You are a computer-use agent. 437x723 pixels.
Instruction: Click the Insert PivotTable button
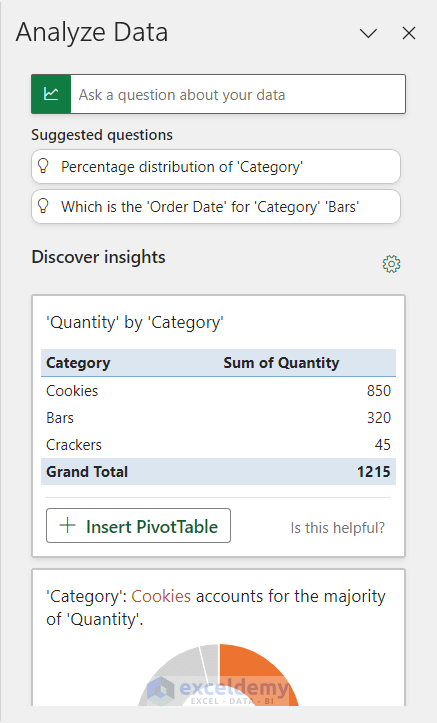[138, 526]
